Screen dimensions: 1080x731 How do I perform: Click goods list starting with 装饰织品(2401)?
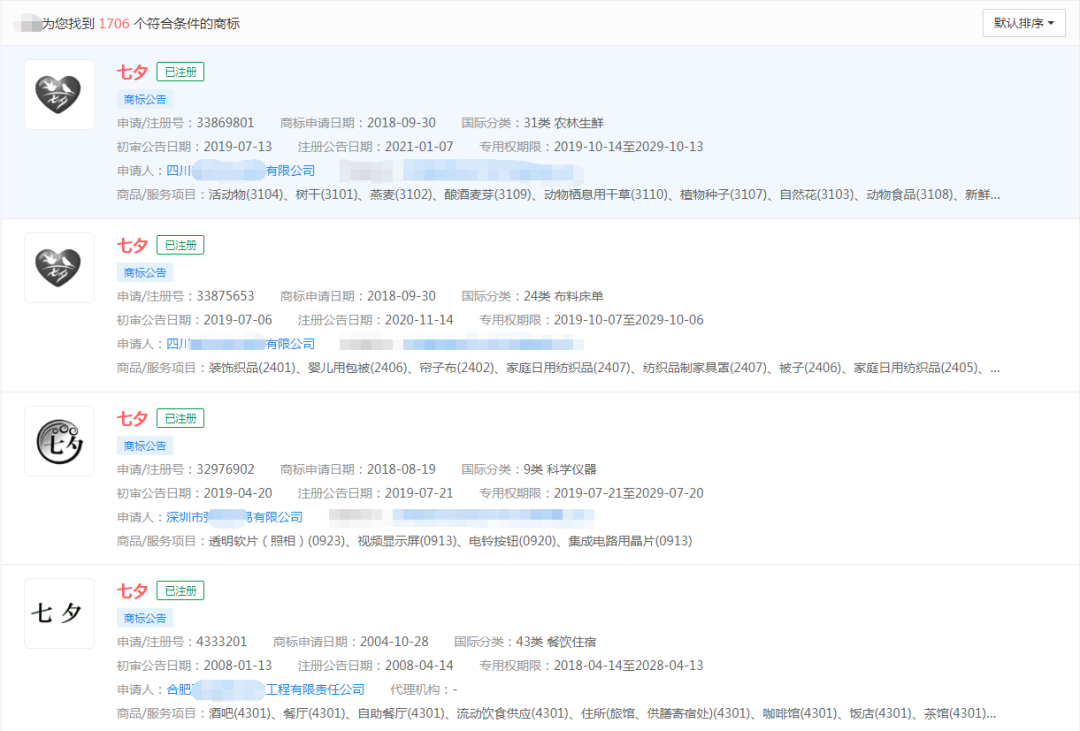click(x=604, y=368)
